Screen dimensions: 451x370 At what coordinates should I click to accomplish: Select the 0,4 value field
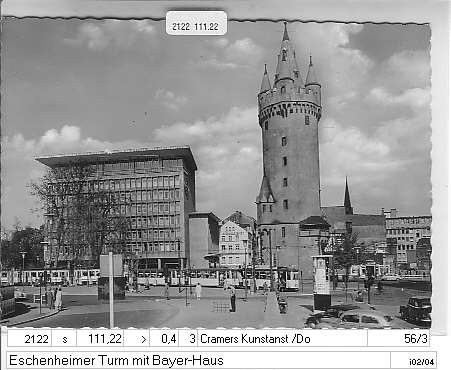pyautogui.click(x=164, y=339)
